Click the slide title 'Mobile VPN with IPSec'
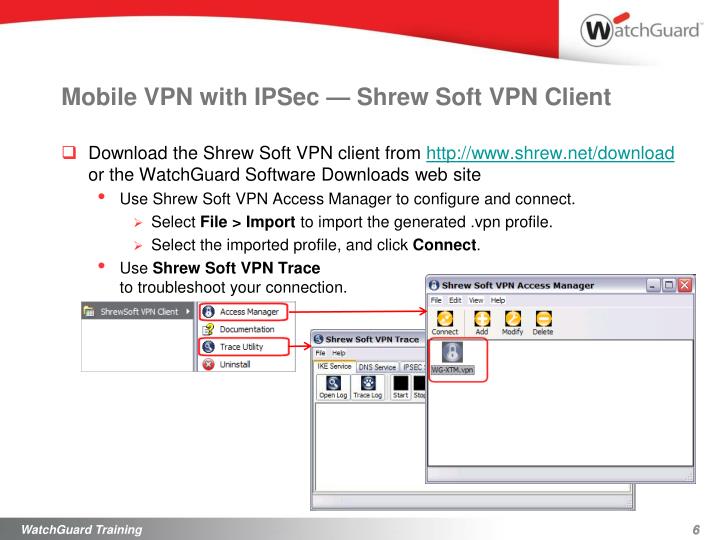Viewport: 720px width, 540px height. pos(190,97)
